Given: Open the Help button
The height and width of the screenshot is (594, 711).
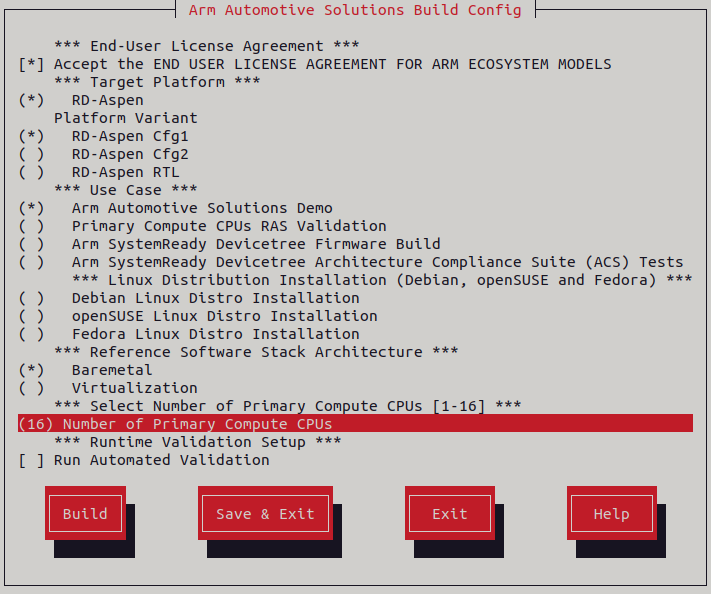Looking at the screenshot, I should 612,513.
